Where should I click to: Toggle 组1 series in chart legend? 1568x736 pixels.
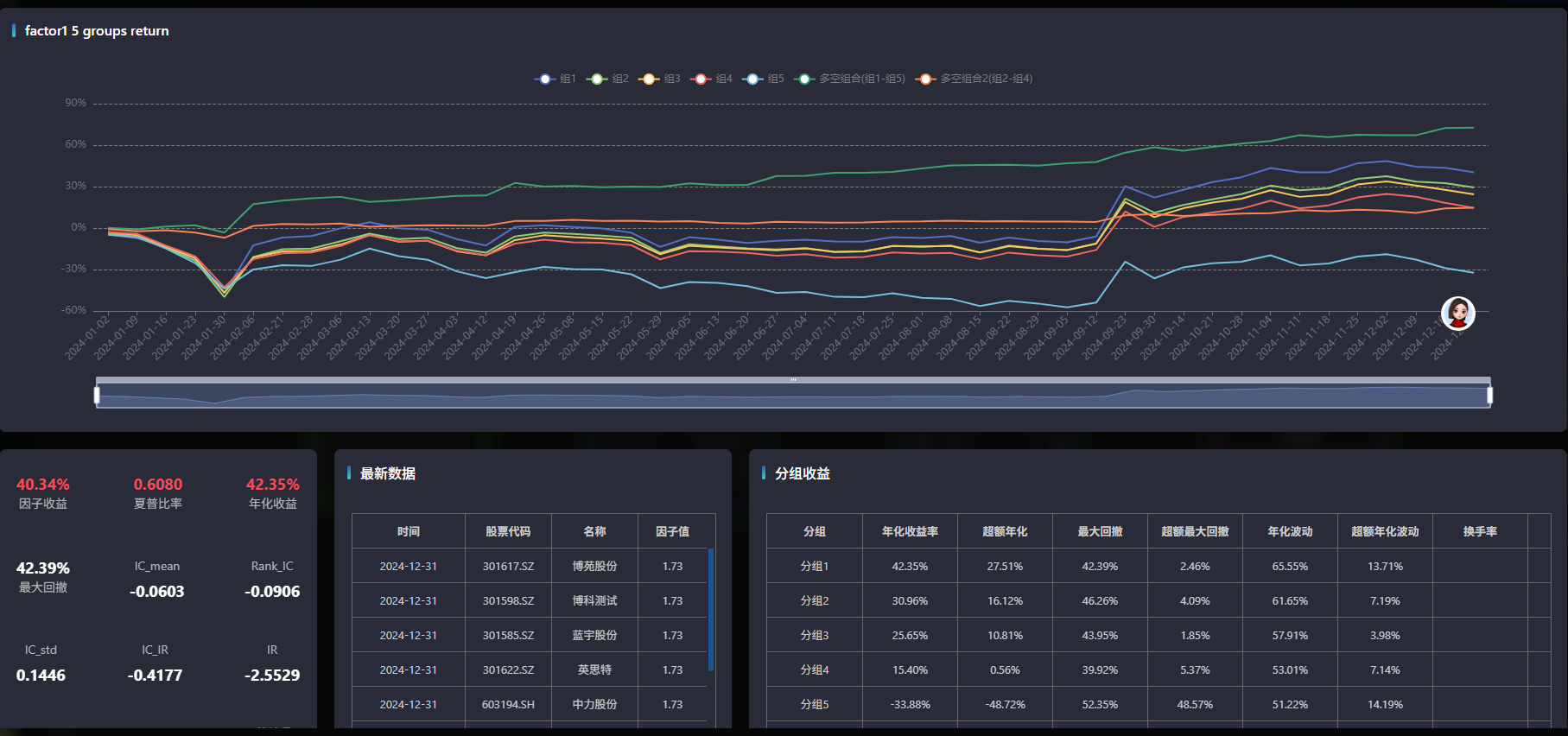pos(555,79)
